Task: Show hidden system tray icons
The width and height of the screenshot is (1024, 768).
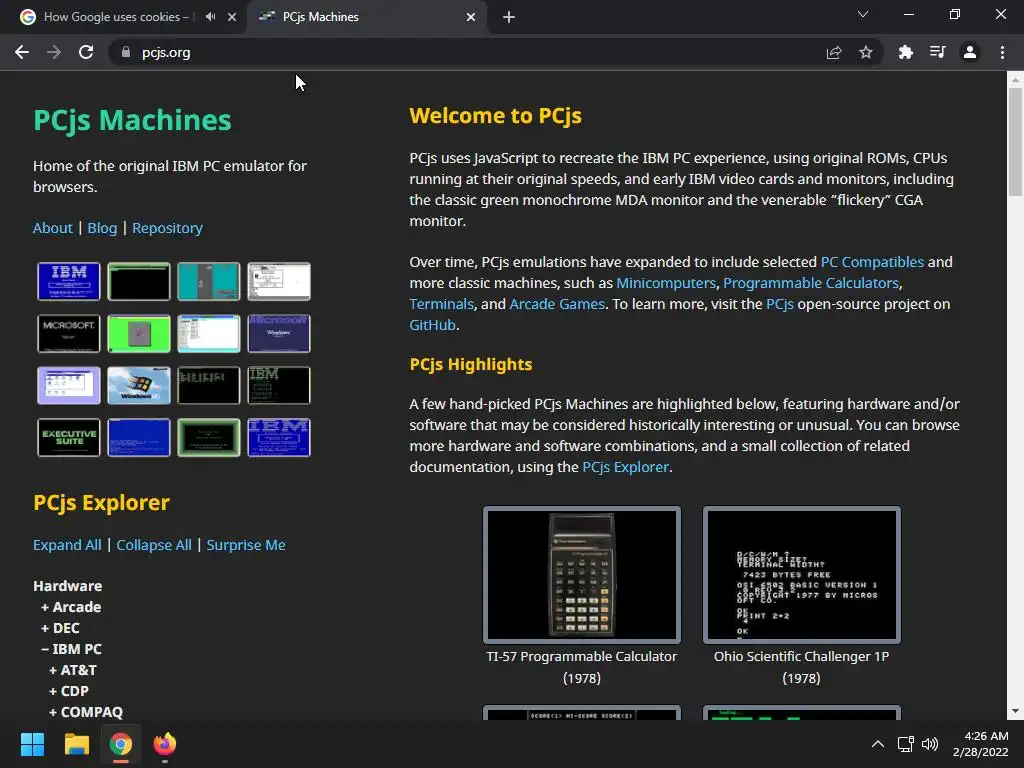Action: tap(878, 744)
